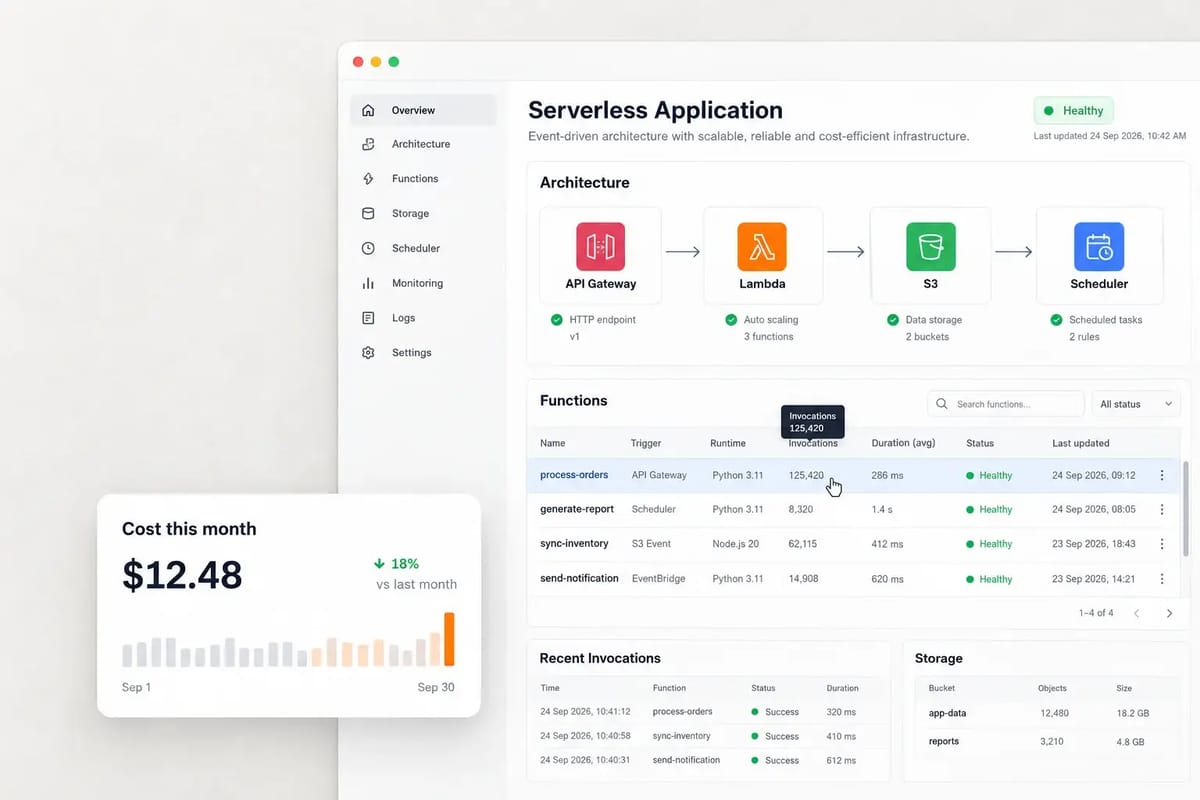Click the $12.48 cost amount
This screenshot has width=1200, height=800.
pos(182,575)
